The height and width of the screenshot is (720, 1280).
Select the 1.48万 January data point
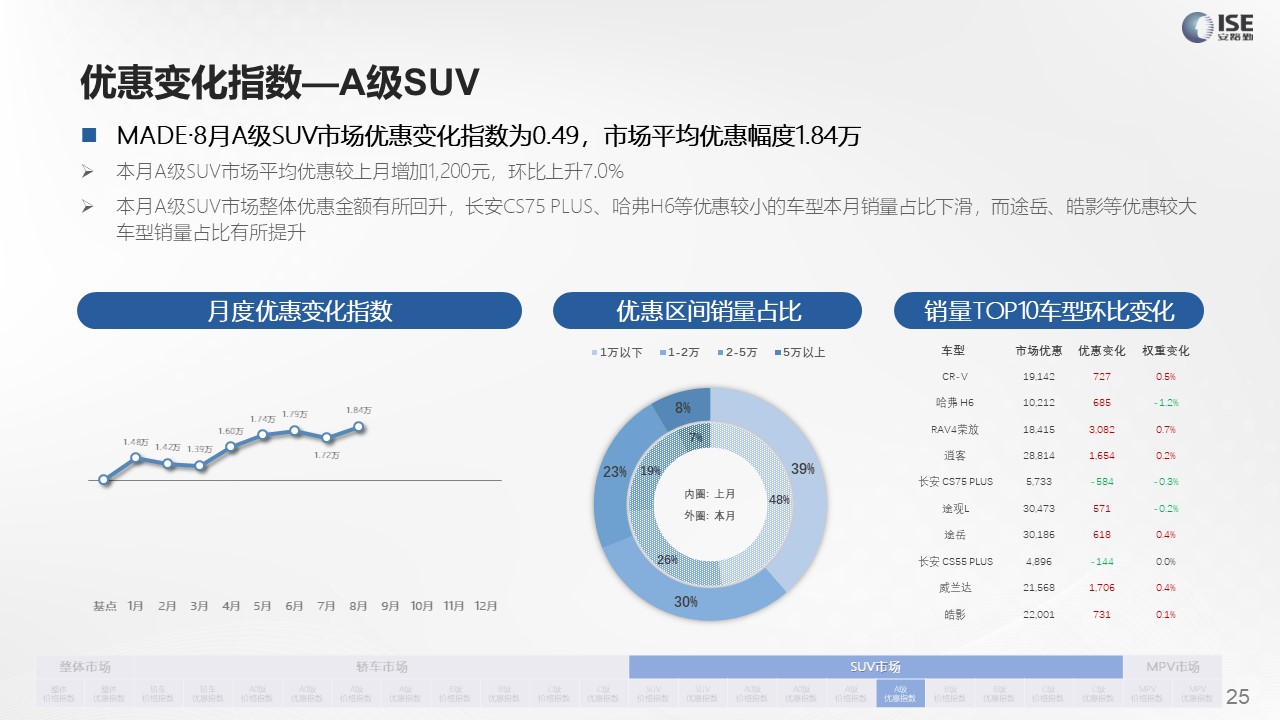(x=136, y=458)
